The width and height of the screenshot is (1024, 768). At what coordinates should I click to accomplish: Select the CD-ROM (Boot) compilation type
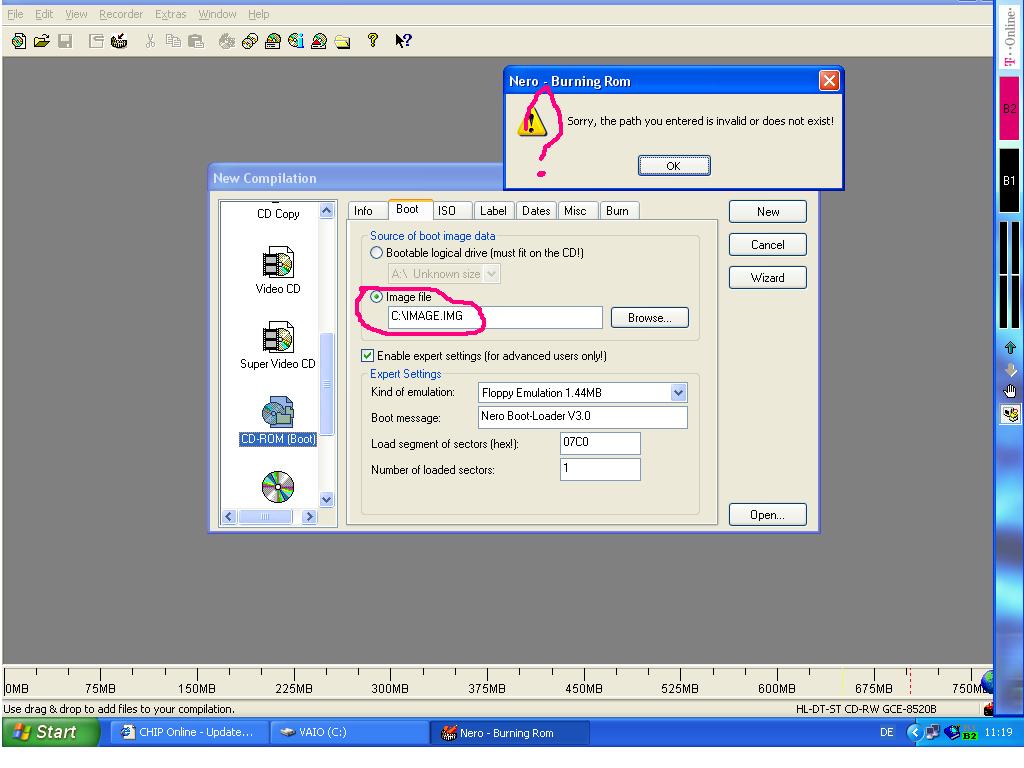click(x=278, y=421)
